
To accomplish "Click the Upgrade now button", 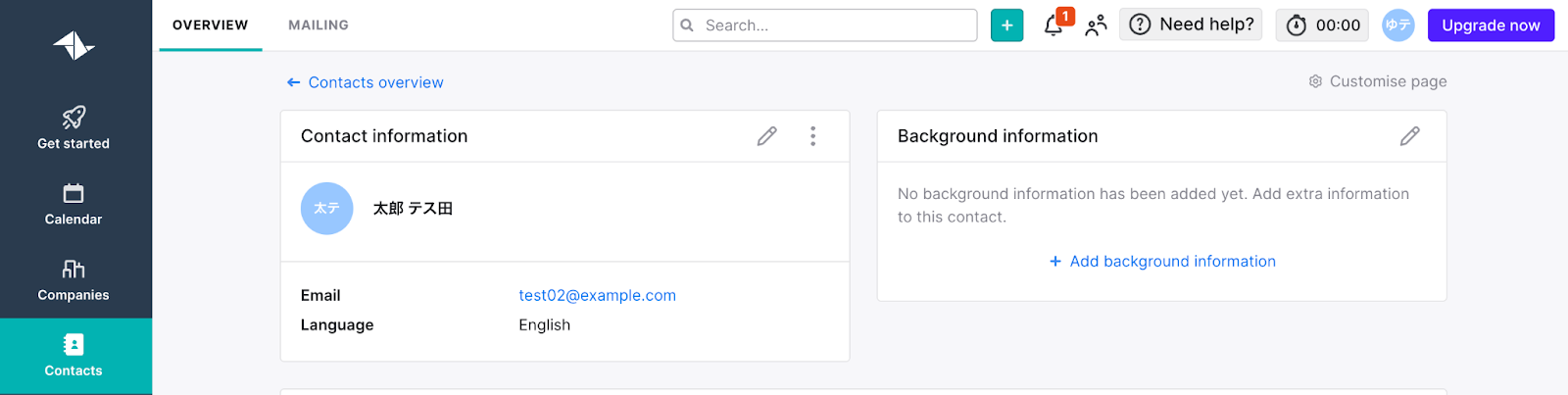I will [1490, 25].
